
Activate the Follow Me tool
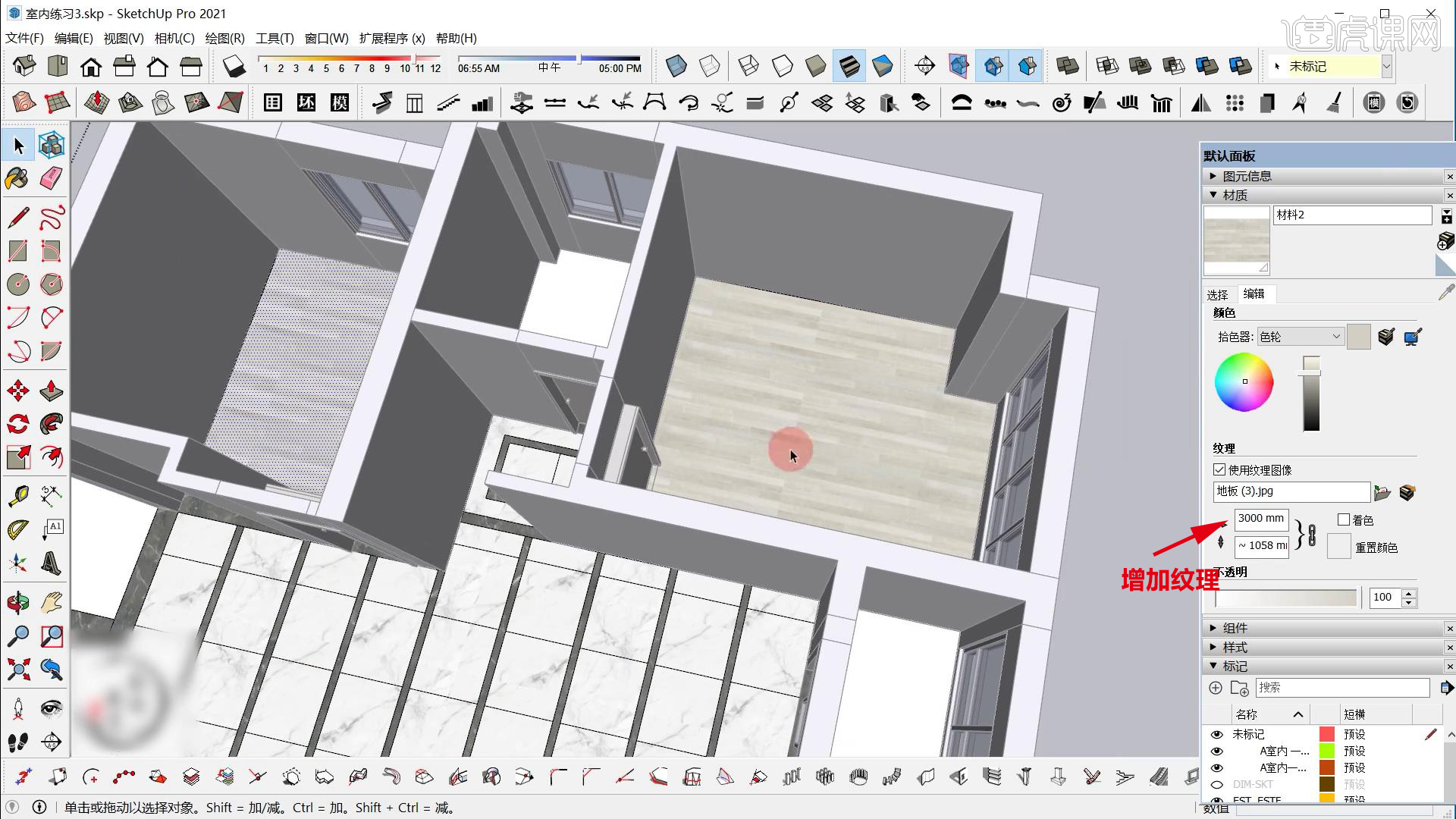click(51, 423)
